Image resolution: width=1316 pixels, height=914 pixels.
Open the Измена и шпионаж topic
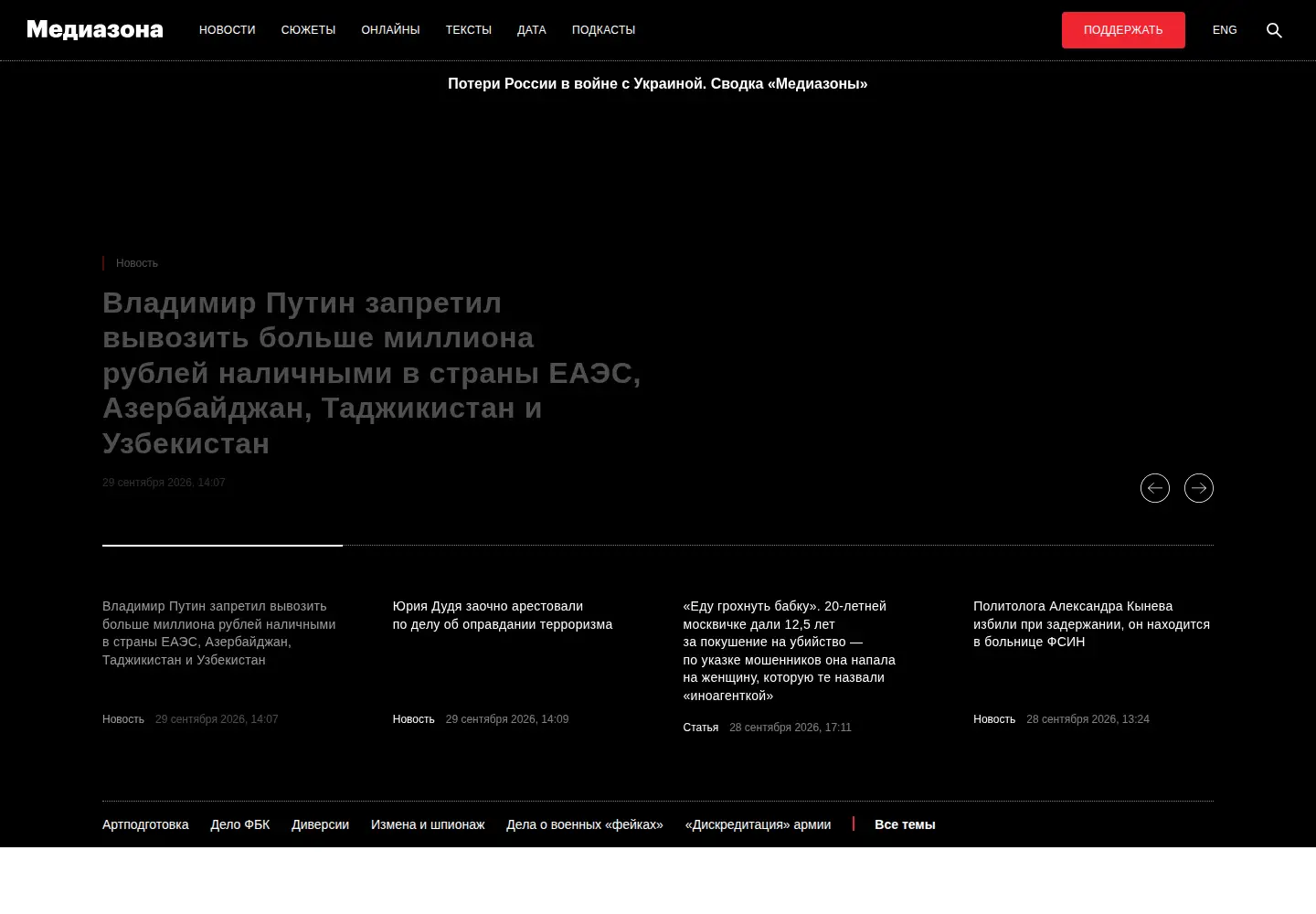[x=428, y=824]
